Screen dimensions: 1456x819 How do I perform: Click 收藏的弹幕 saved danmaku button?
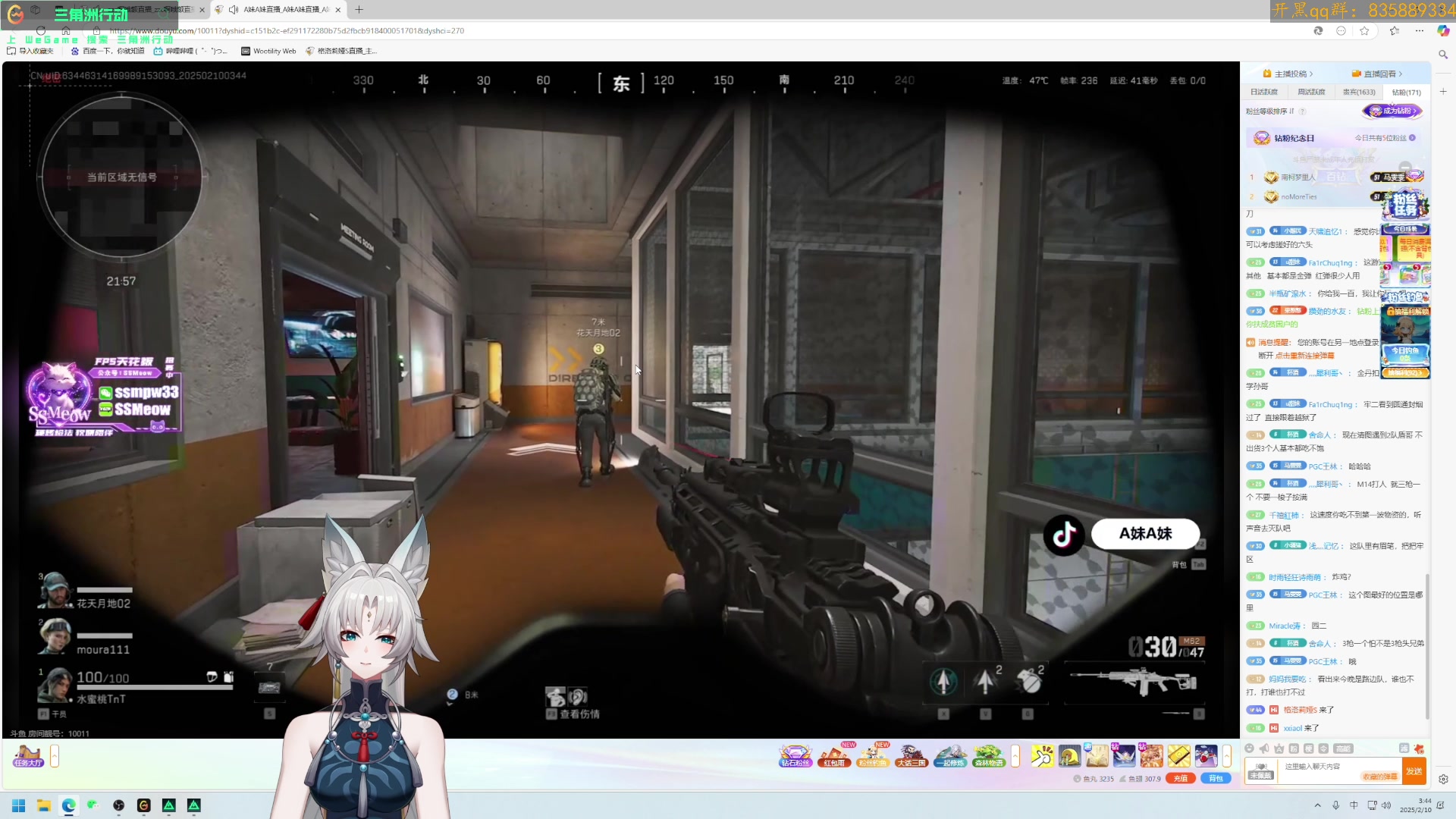coord(1380,777)
